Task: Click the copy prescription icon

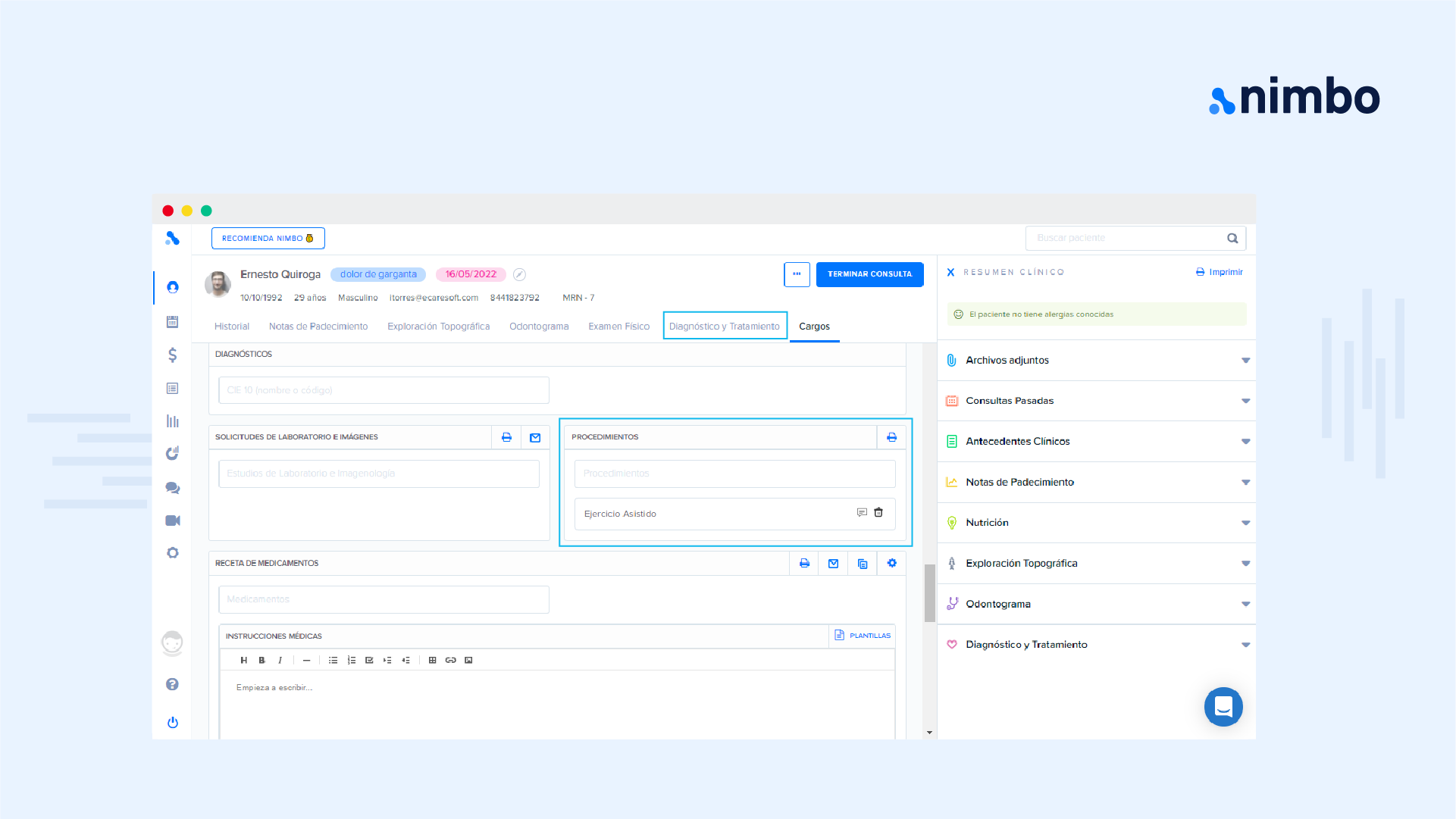Action: click(x=863, y=563)
